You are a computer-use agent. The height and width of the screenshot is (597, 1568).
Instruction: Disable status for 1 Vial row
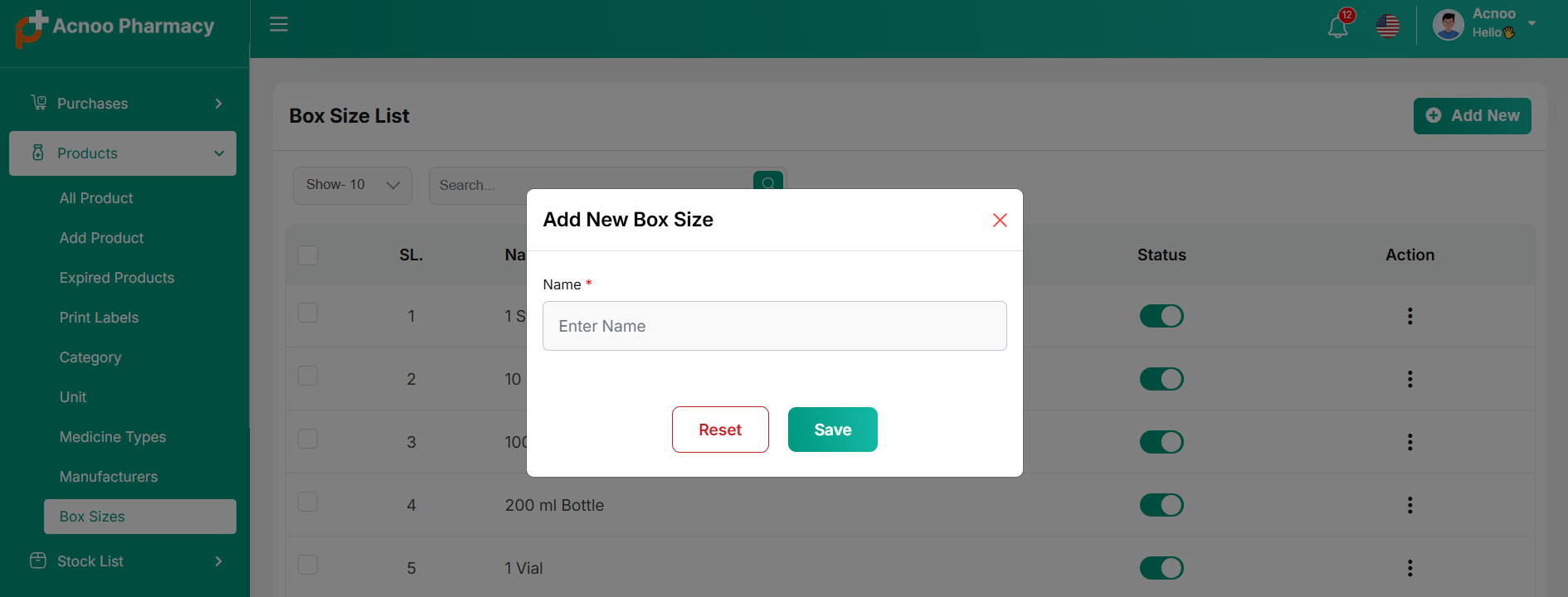[x=1161, y=568]
